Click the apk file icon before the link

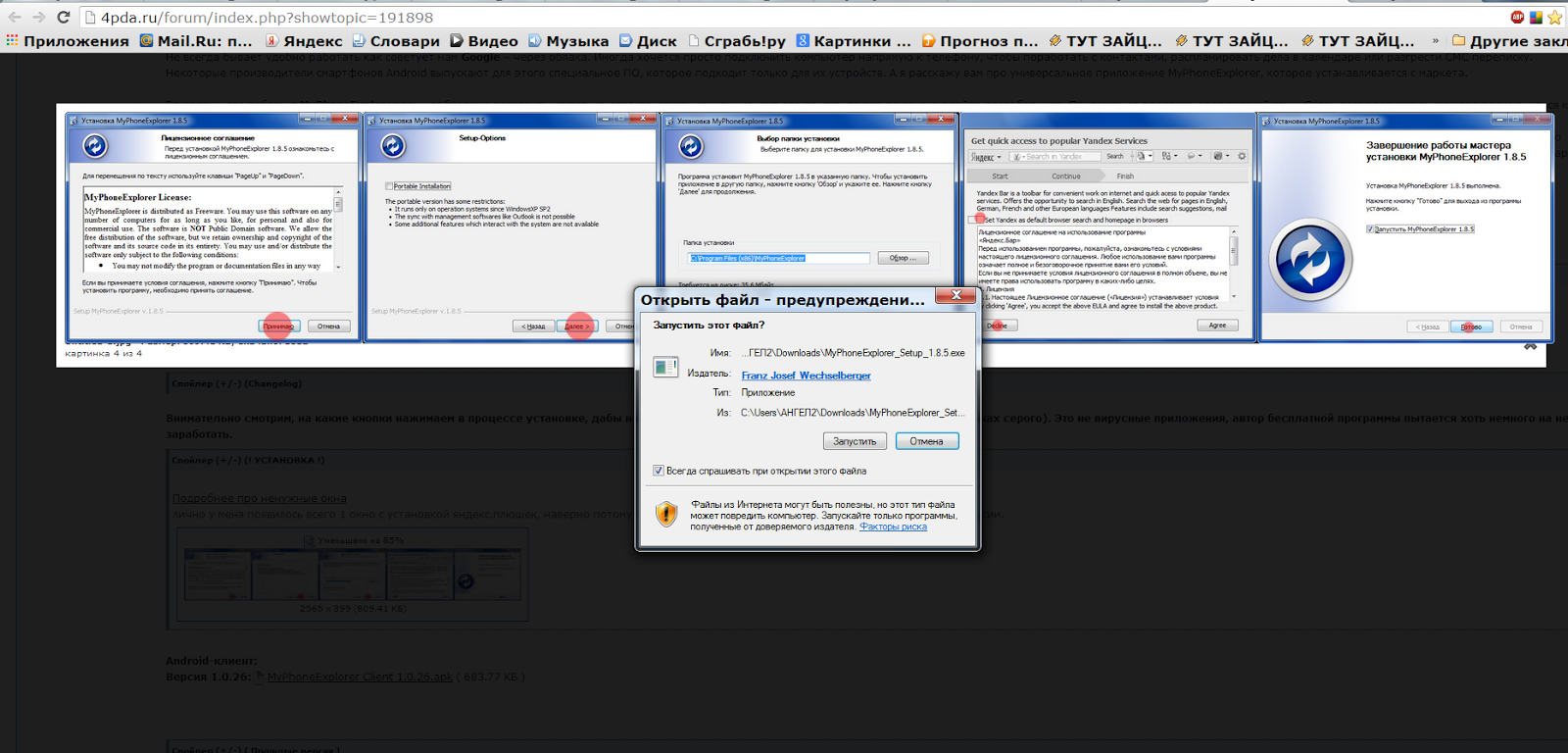(x=260, y=677)
